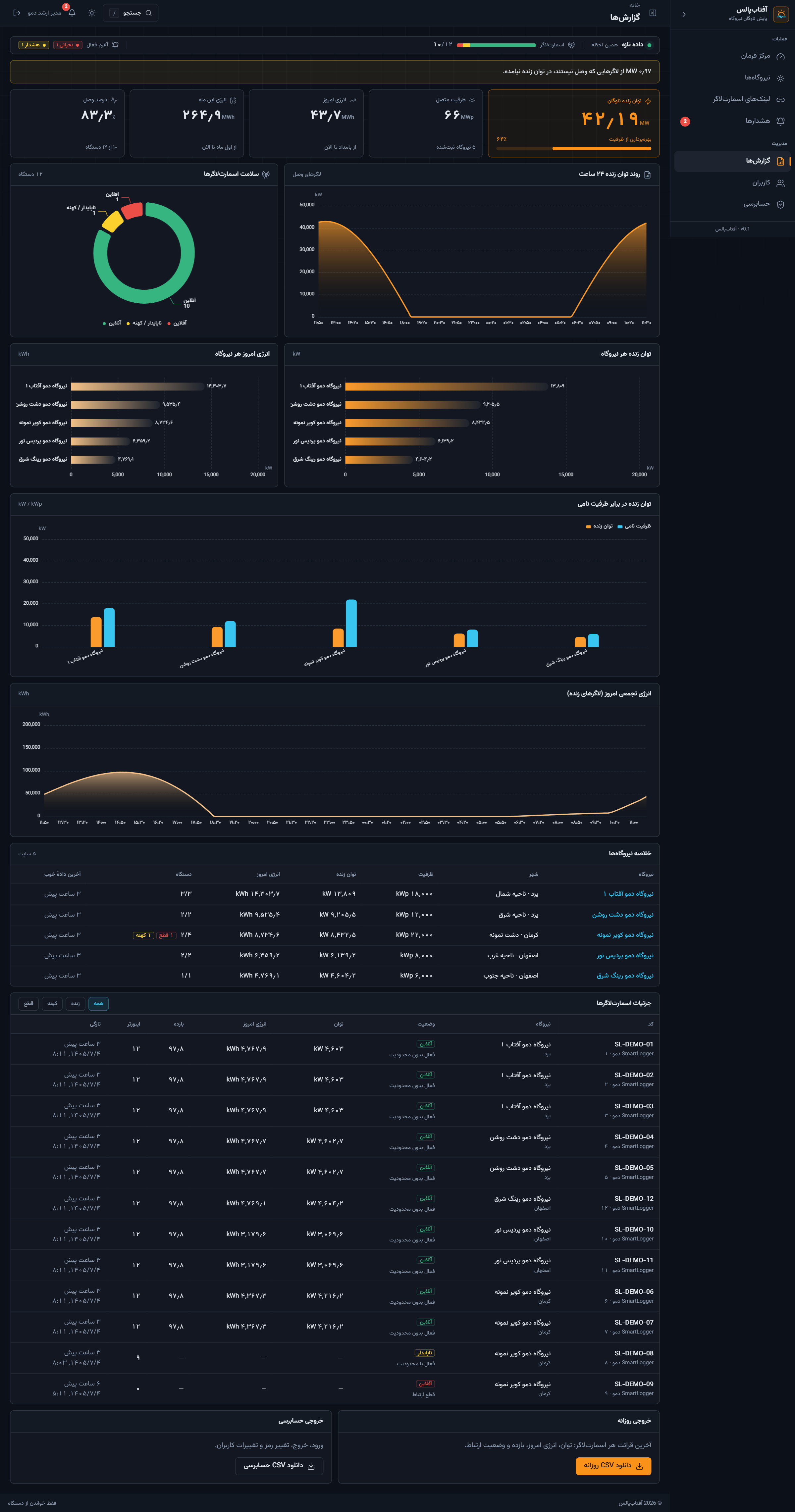
Task: Click the red 2 badge beside هشدارها
Action: [x=685, y=122]
